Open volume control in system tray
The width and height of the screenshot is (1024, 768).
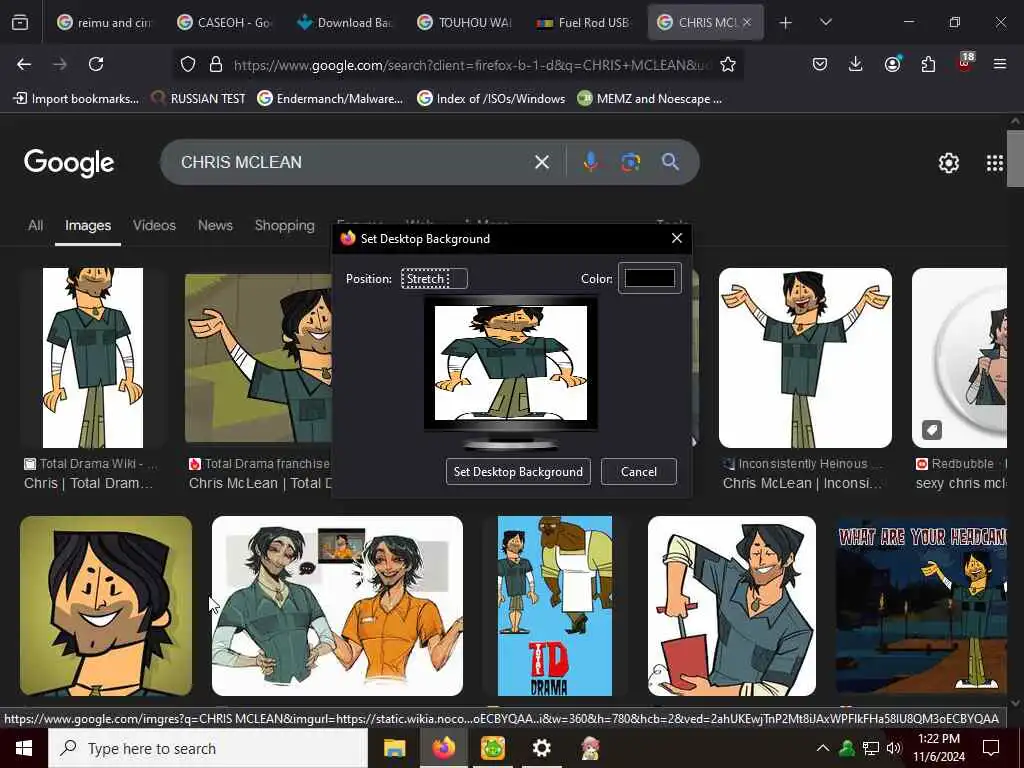click(894, 748)
